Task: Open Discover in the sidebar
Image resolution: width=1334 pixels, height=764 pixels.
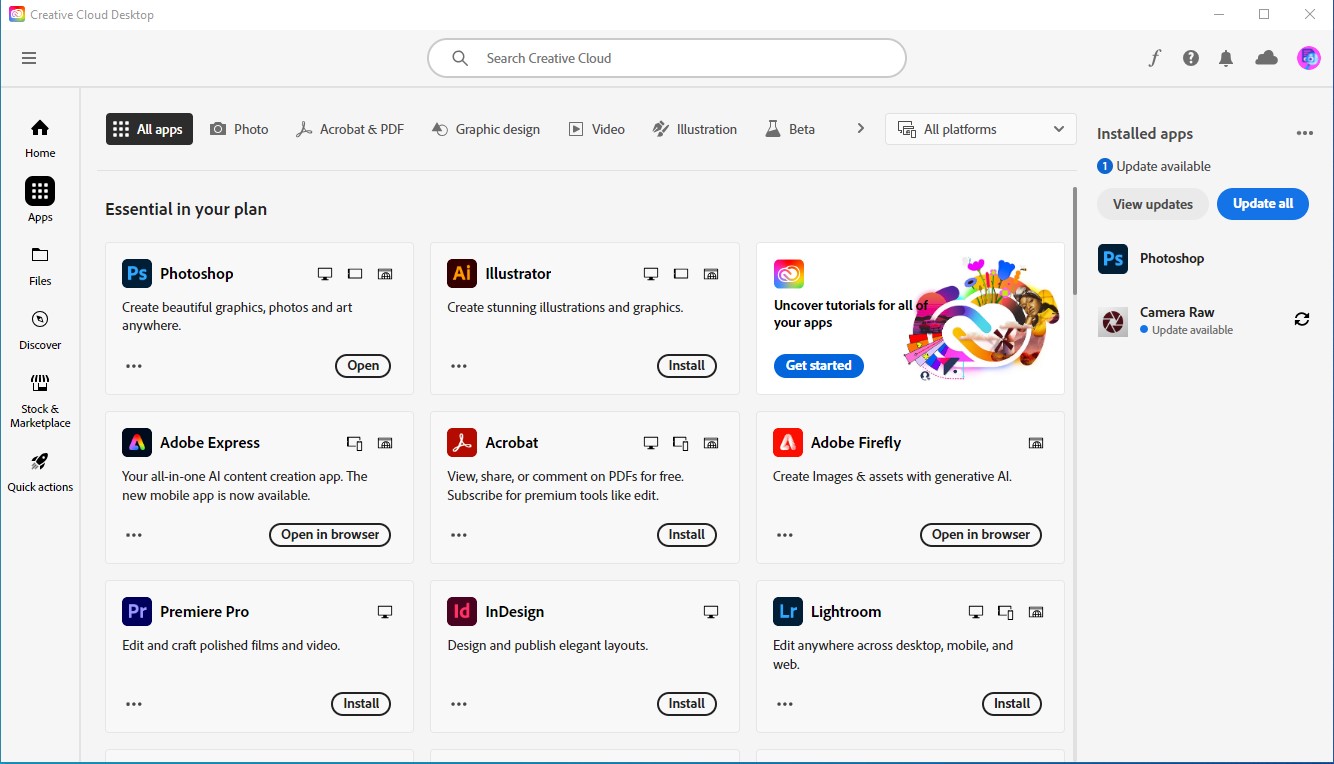Action: (x=40, y=330)
